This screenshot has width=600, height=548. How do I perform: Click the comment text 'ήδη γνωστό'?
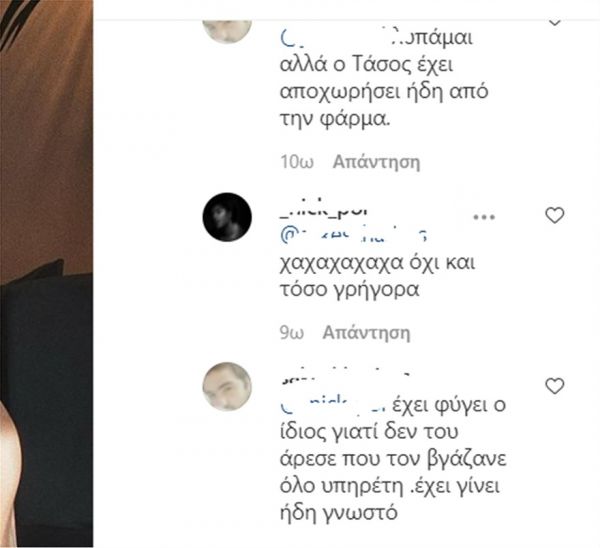[x=339, y=513]
